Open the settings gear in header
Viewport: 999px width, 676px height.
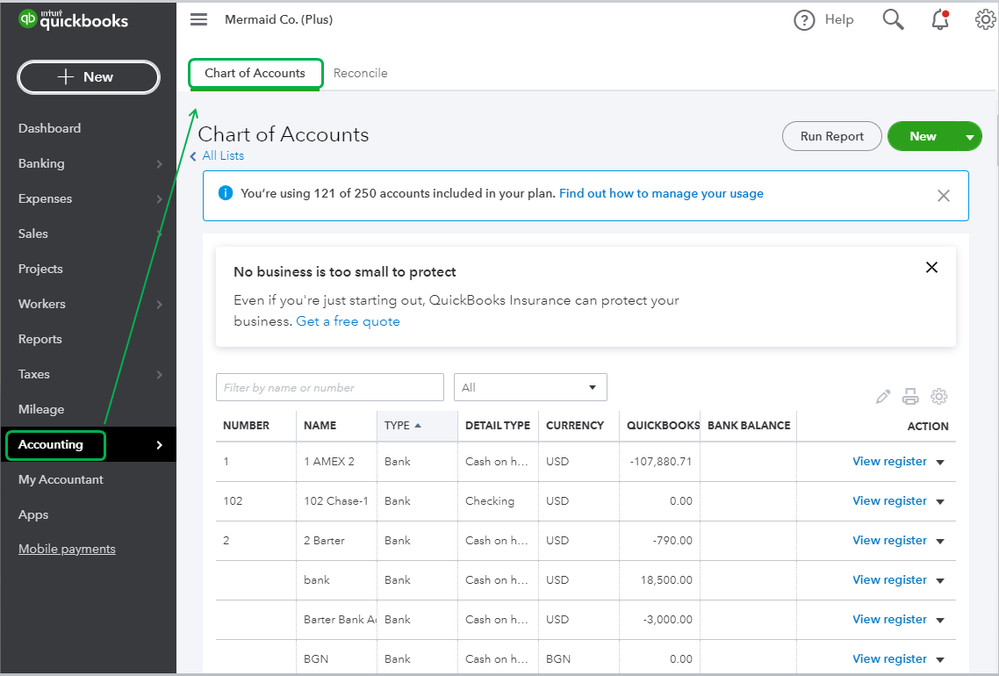985,20
